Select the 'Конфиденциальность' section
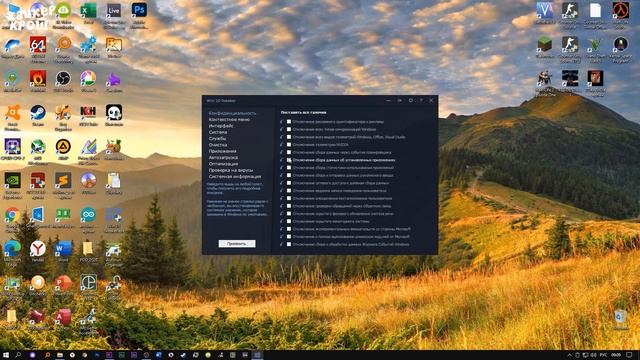Viewport: 640px width, 360px height. click(232, 113)
